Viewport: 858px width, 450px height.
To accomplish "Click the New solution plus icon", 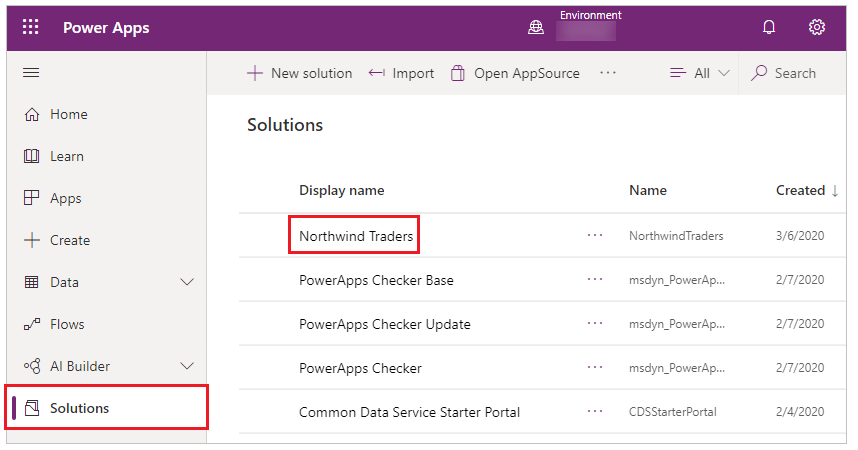I will tap(254, 73).
